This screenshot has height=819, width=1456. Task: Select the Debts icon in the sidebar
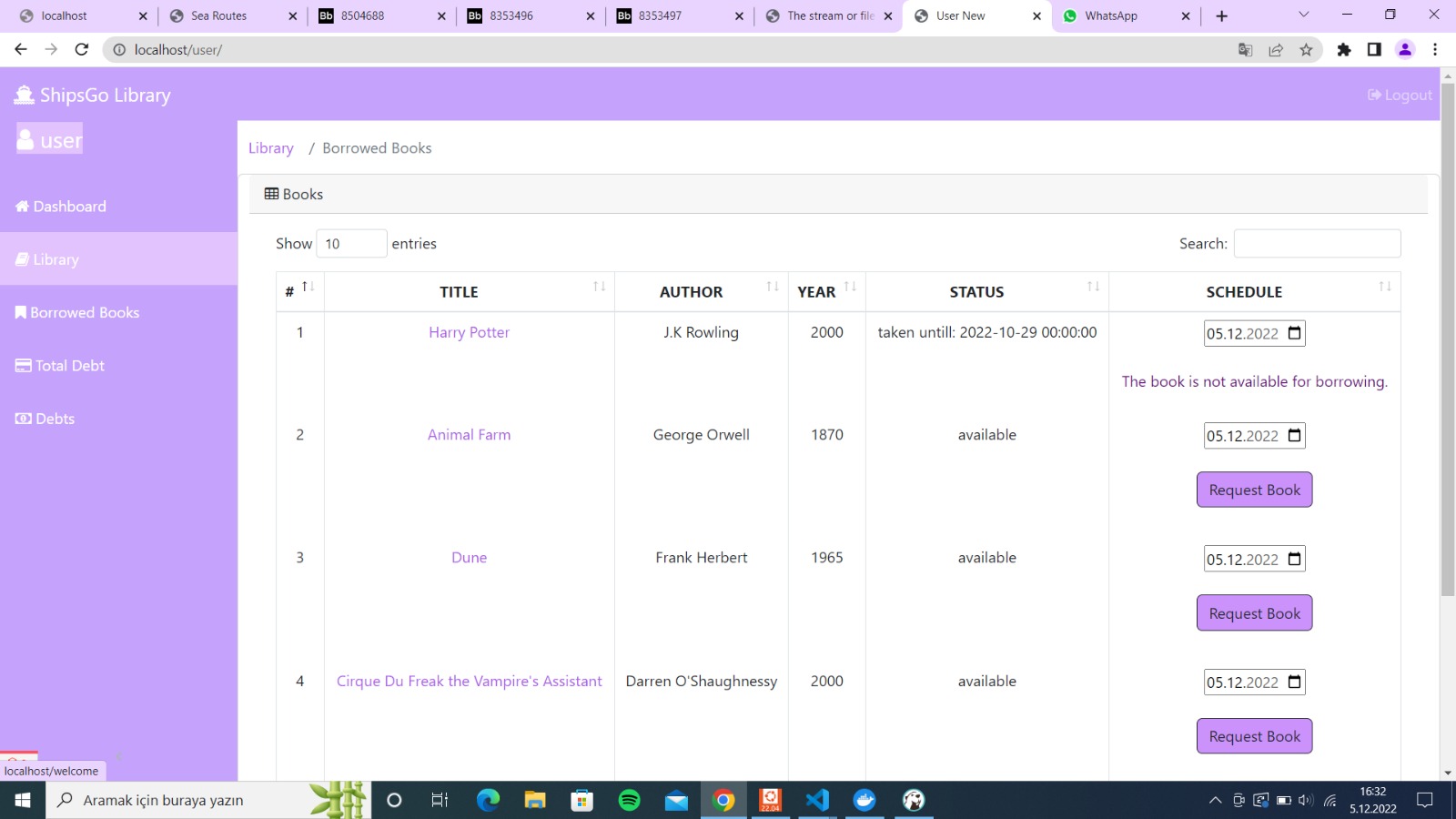22,418
